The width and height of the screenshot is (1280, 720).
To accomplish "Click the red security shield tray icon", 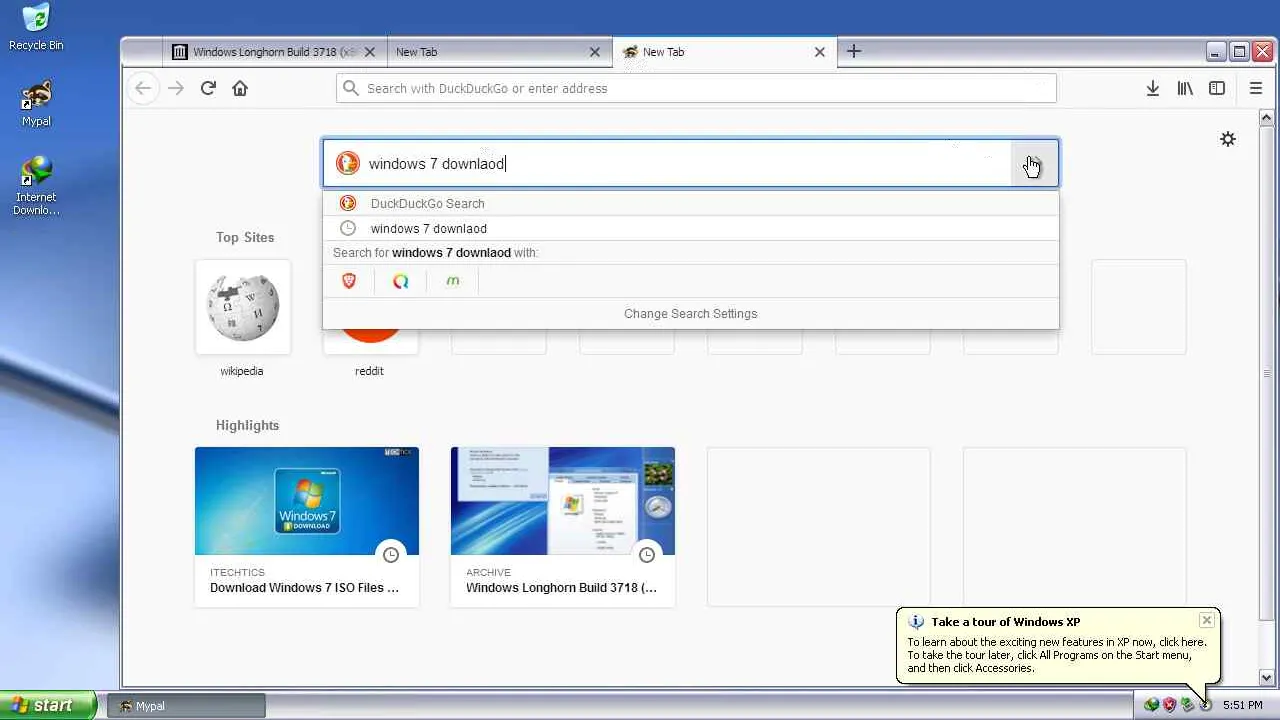I will click(1169, 705).
